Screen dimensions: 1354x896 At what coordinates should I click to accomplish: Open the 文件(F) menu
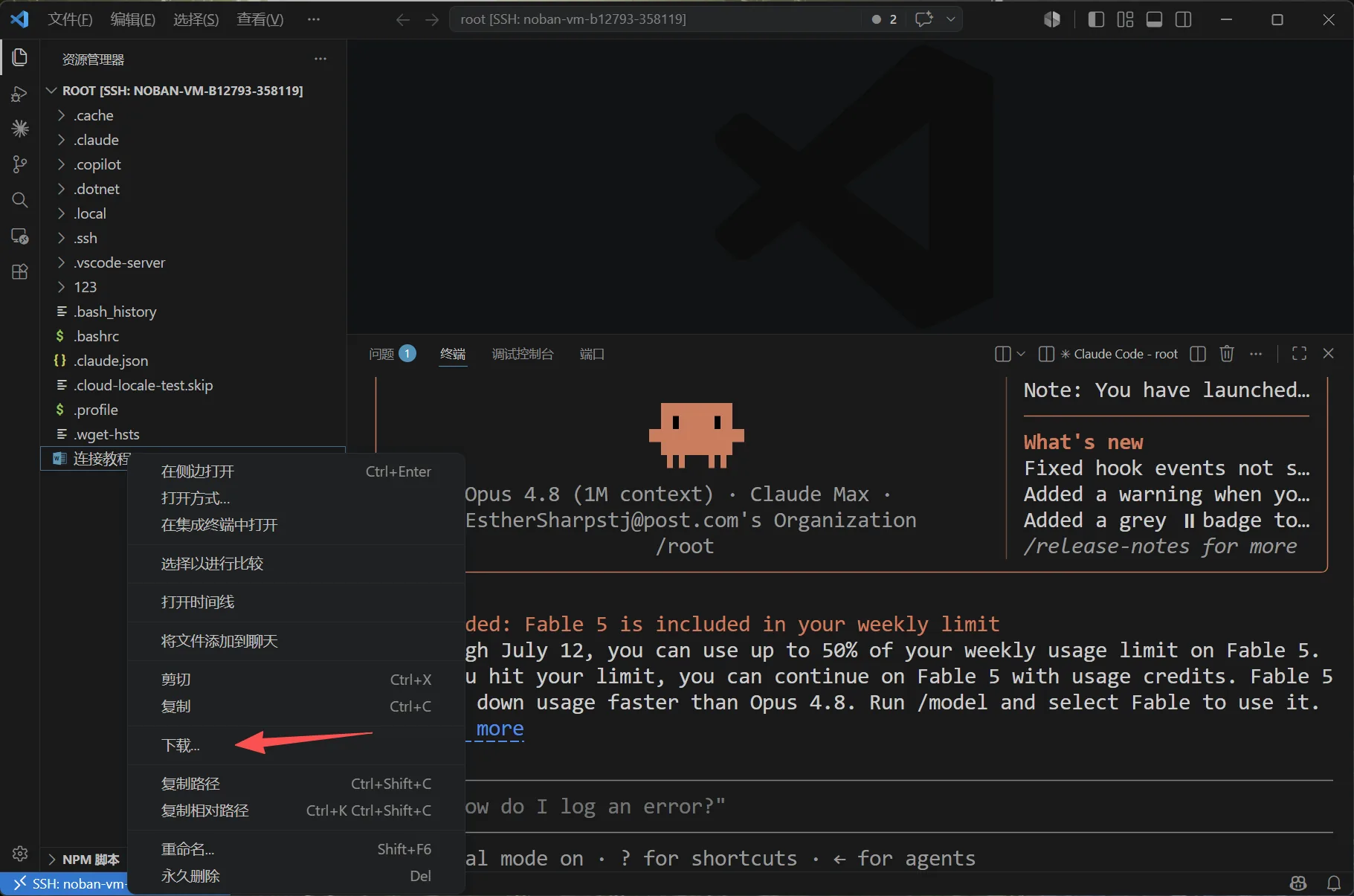(70, 19)
